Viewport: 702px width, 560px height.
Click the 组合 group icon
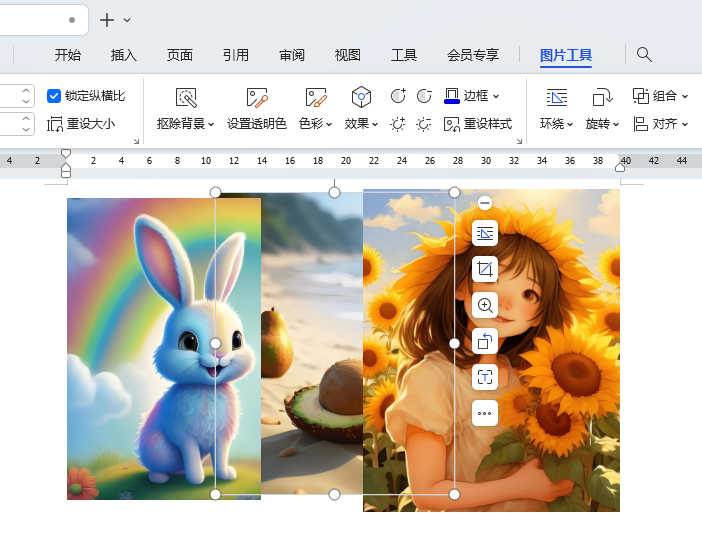coord(641,96)
